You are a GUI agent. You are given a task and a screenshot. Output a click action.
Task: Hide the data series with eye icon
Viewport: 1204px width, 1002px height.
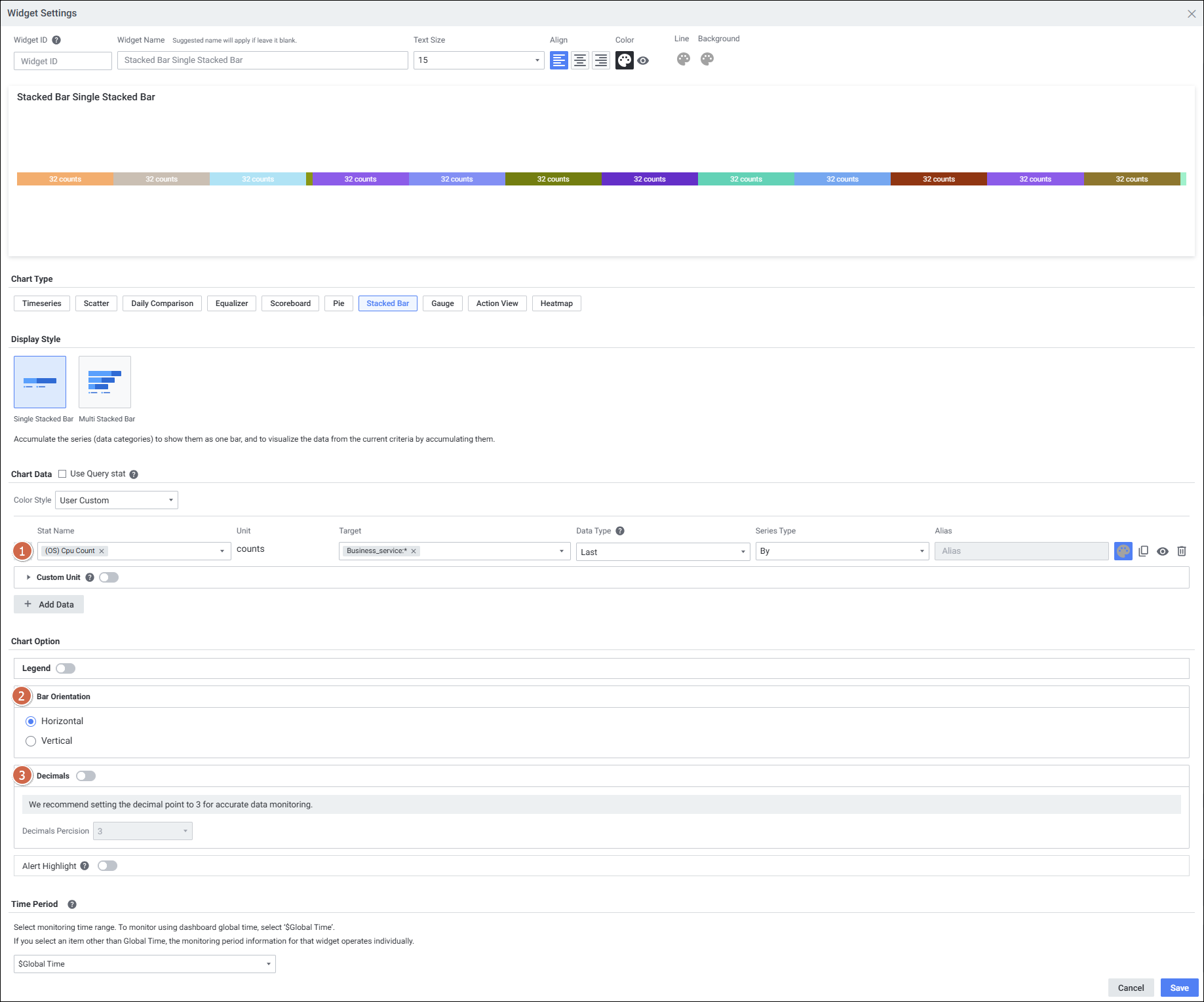click(1162, 552)
